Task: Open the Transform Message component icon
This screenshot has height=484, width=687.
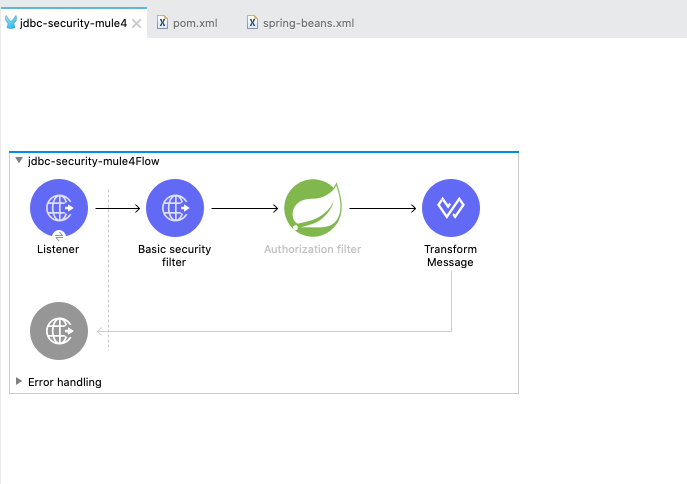Action: click(x=451, y=207)
